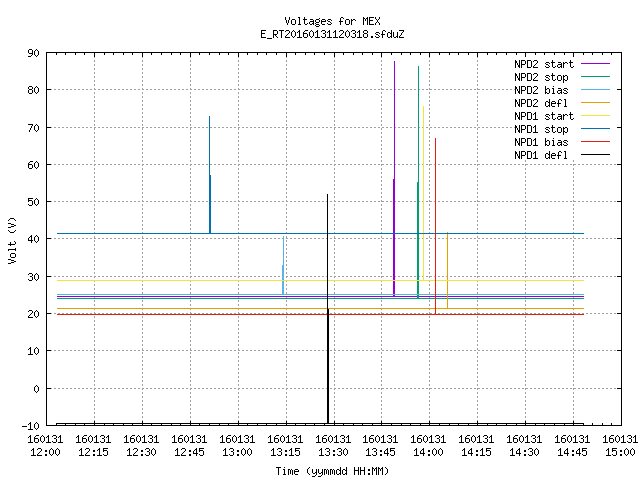Click the 'NPD1 start' legend label
Viewport: 640px width, 480px height.
pos(544,116)
